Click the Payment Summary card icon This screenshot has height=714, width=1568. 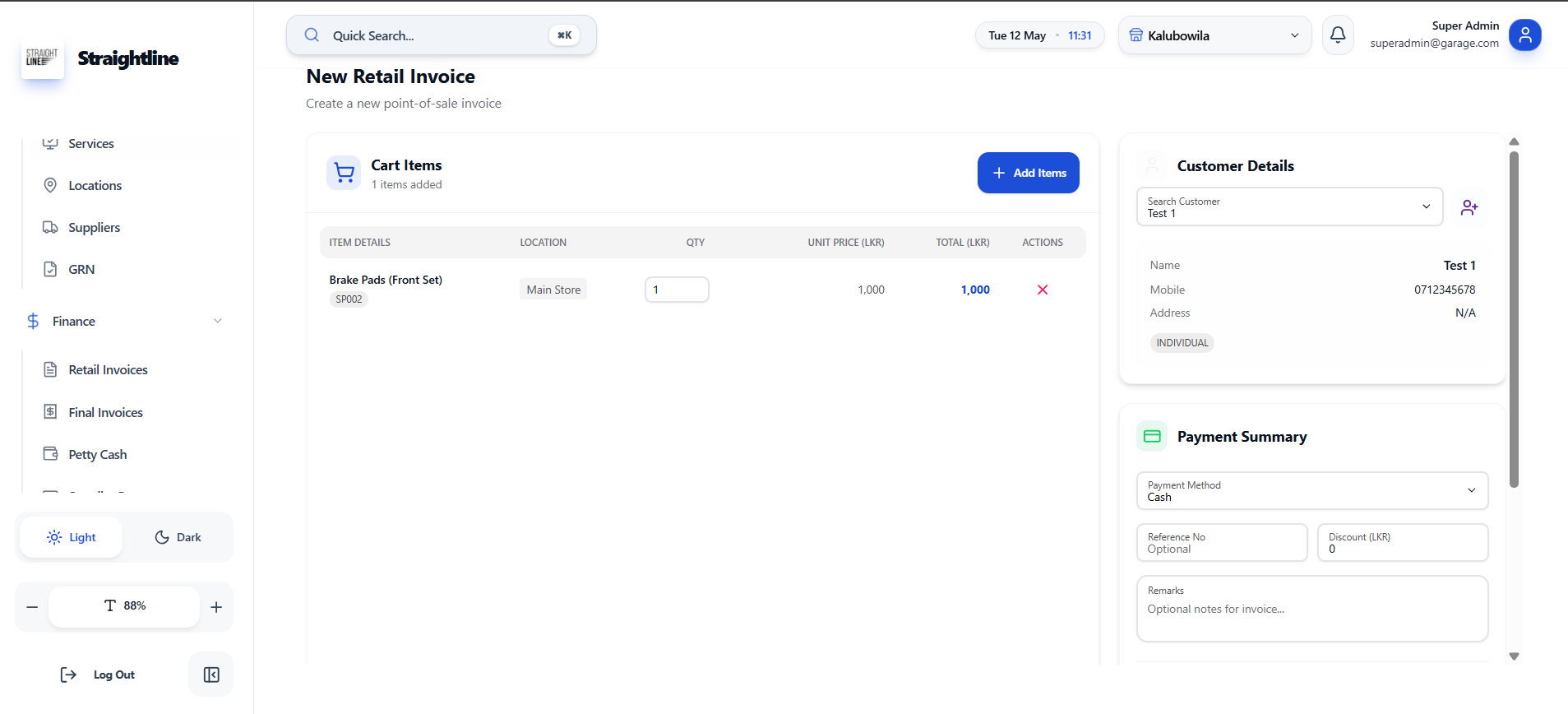(1152, 436)
